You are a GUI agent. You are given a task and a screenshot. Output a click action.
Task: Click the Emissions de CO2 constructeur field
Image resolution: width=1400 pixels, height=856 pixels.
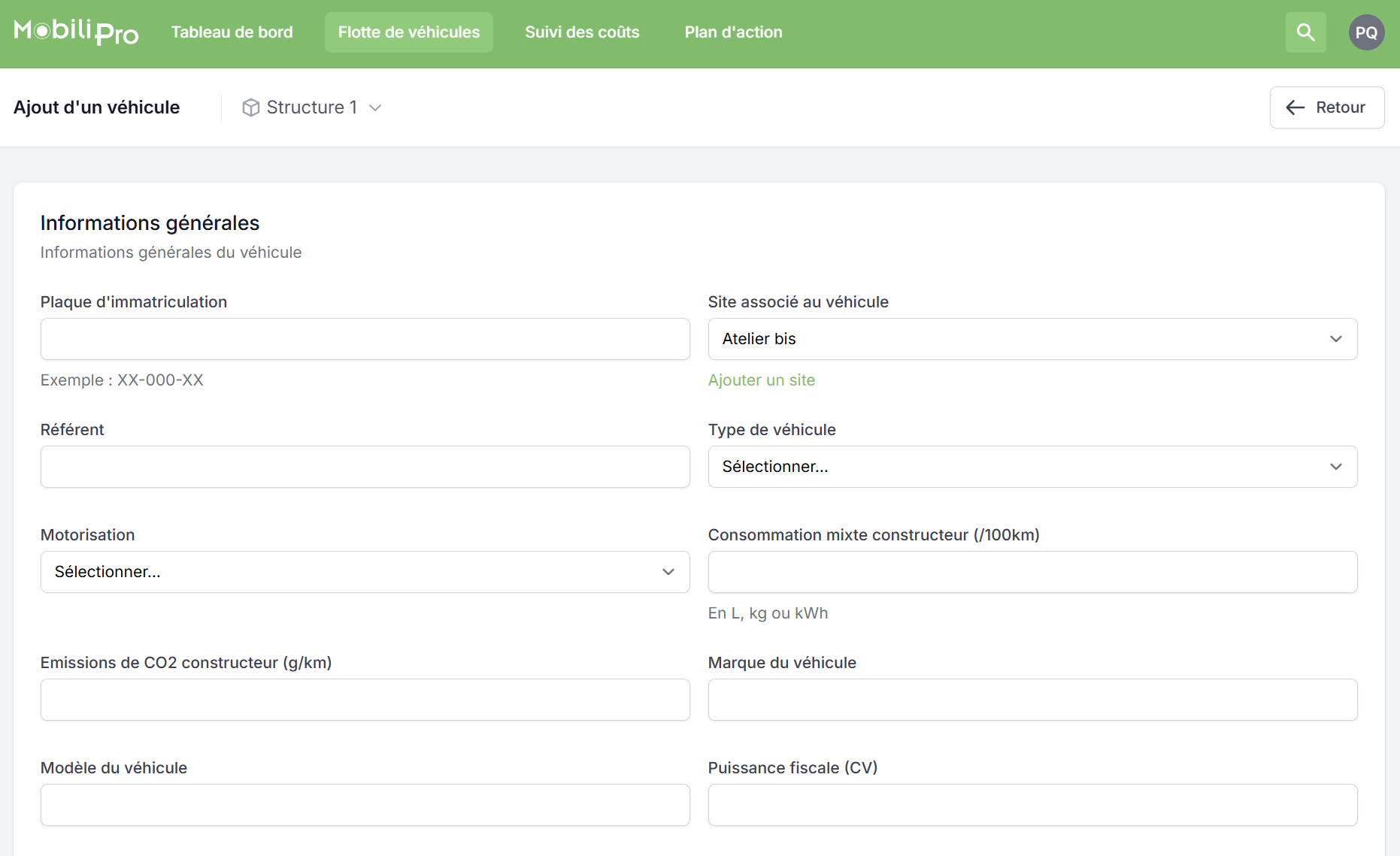tap(365, 700)
